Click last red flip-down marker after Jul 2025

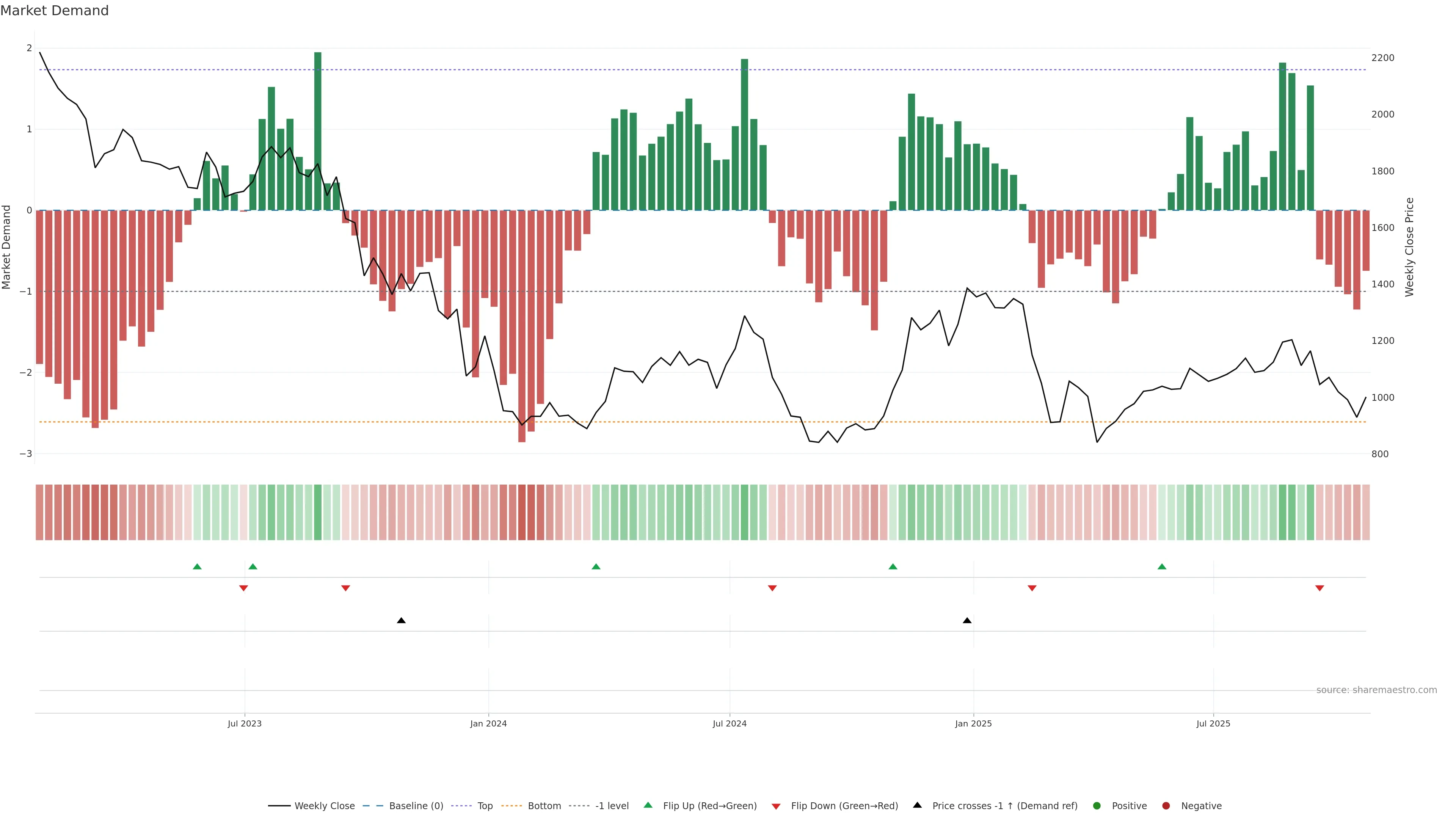coord(1320,588)
